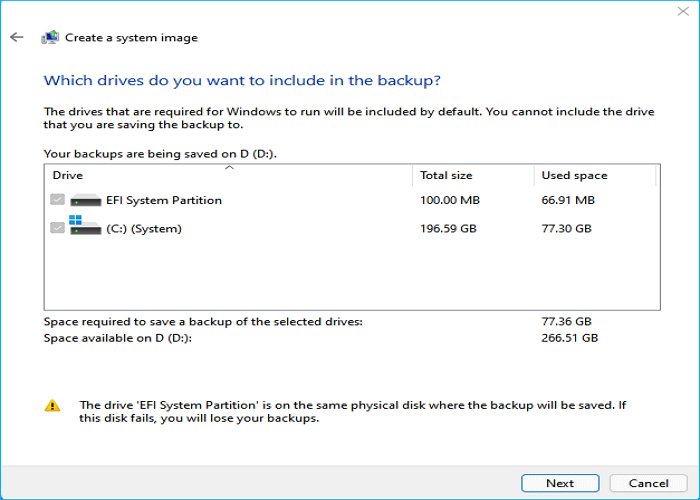Click the 77.36 GB required space value
700x500 pixels.
click(x=566, y=321)
